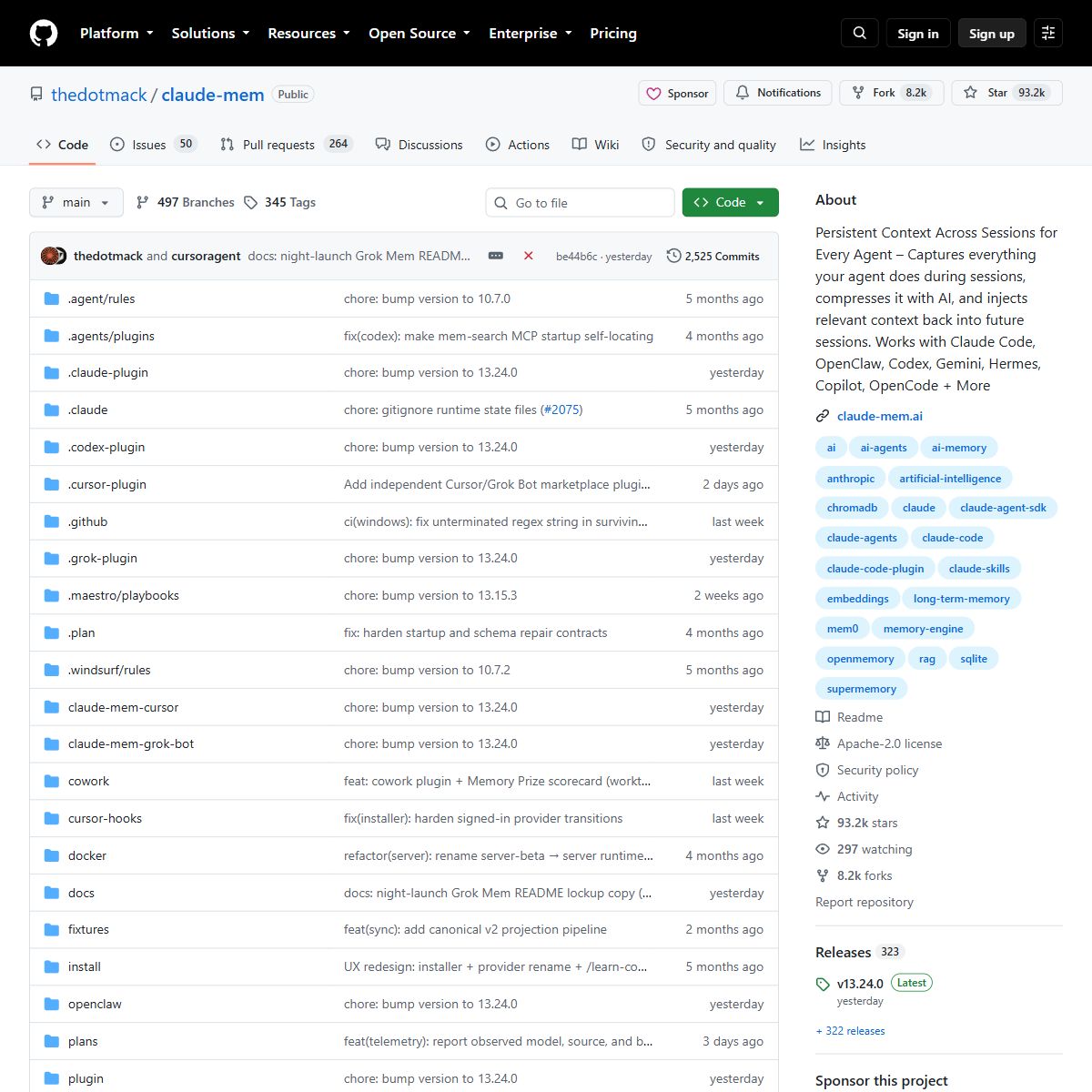This screenshot has height=1092, width=1092.
Task: Open the thedotmack owner link
Action: [x=99, y=95]
